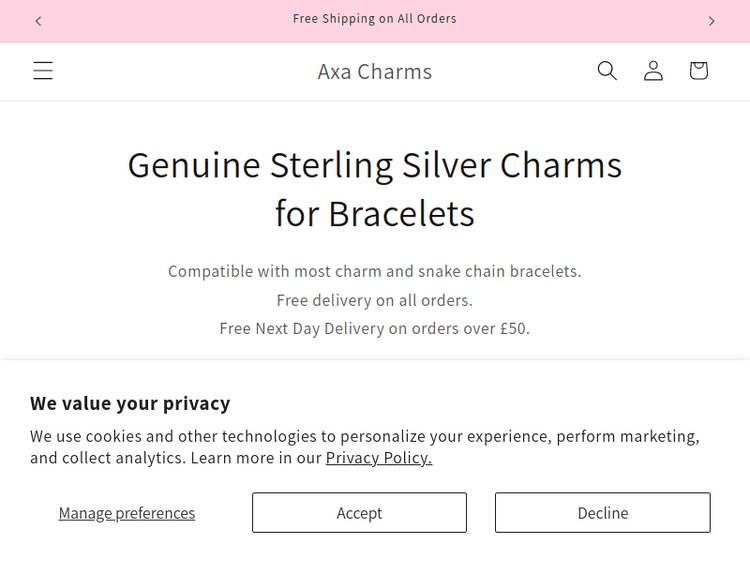Show previous announcement with left arrow
The width and height of the screenshot is (750, 563).
(x=38, y=20)
